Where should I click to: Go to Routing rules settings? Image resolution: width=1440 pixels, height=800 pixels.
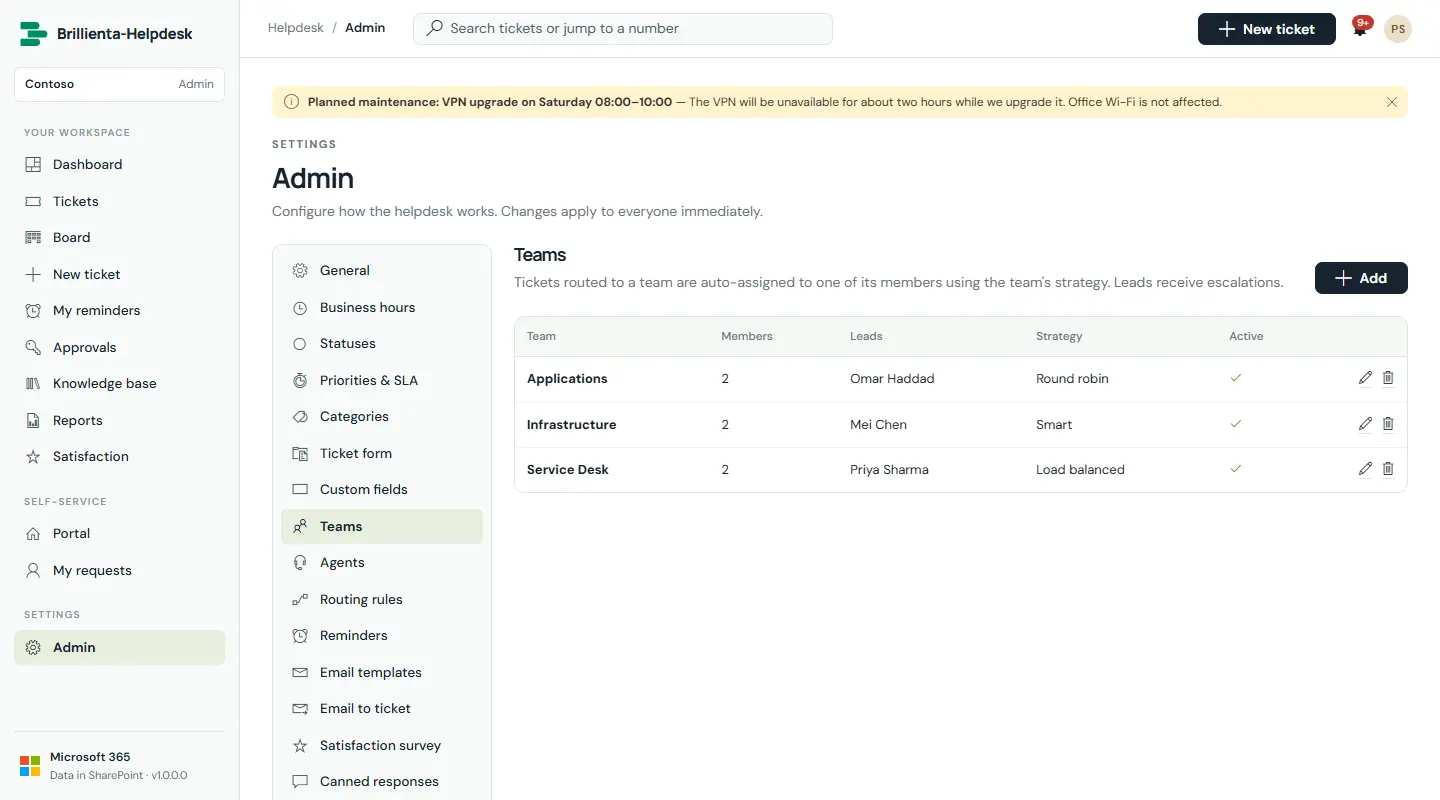382,599
